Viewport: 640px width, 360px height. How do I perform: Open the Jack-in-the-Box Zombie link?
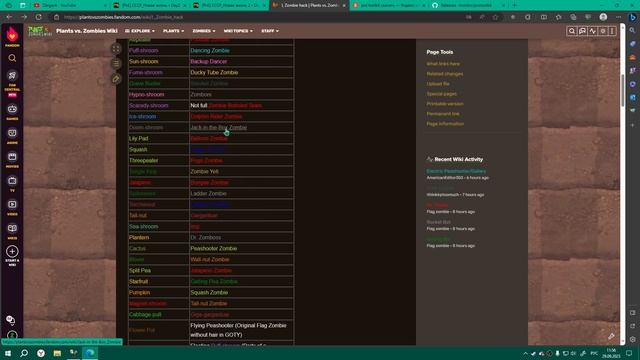(x=218, y=128)
